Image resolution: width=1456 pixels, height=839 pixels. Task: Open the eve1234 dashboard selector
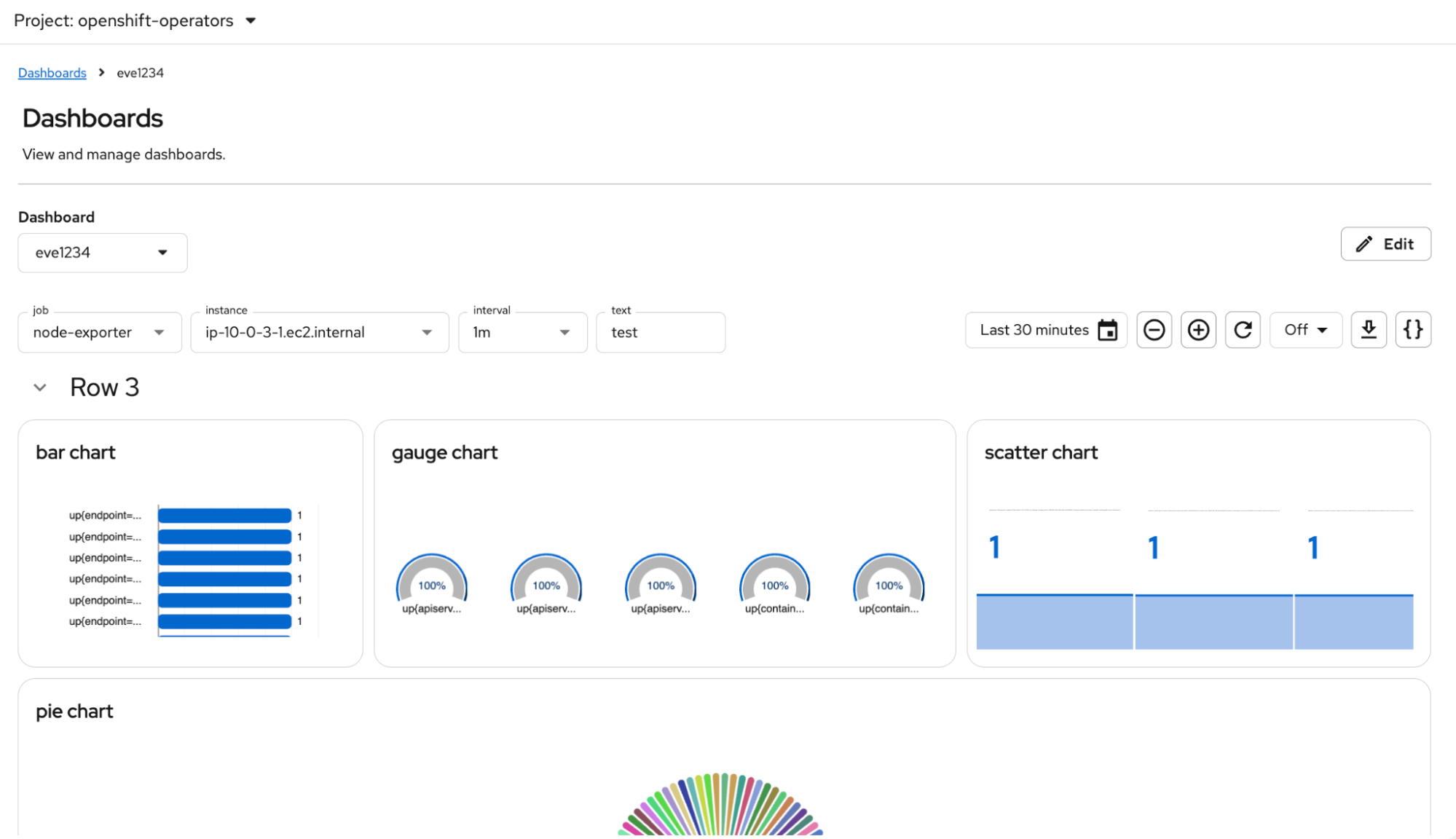coord(102,253)
